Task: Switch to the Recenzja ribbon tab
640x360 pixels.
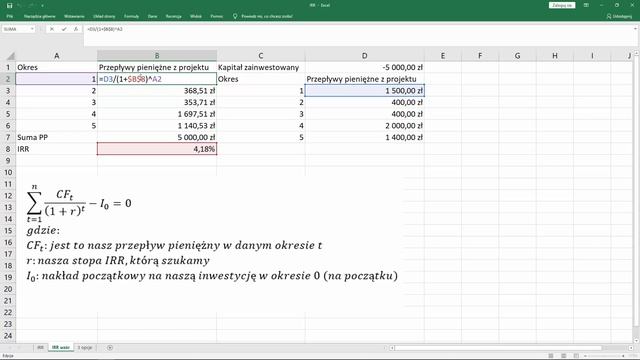Action: point(173,16)
